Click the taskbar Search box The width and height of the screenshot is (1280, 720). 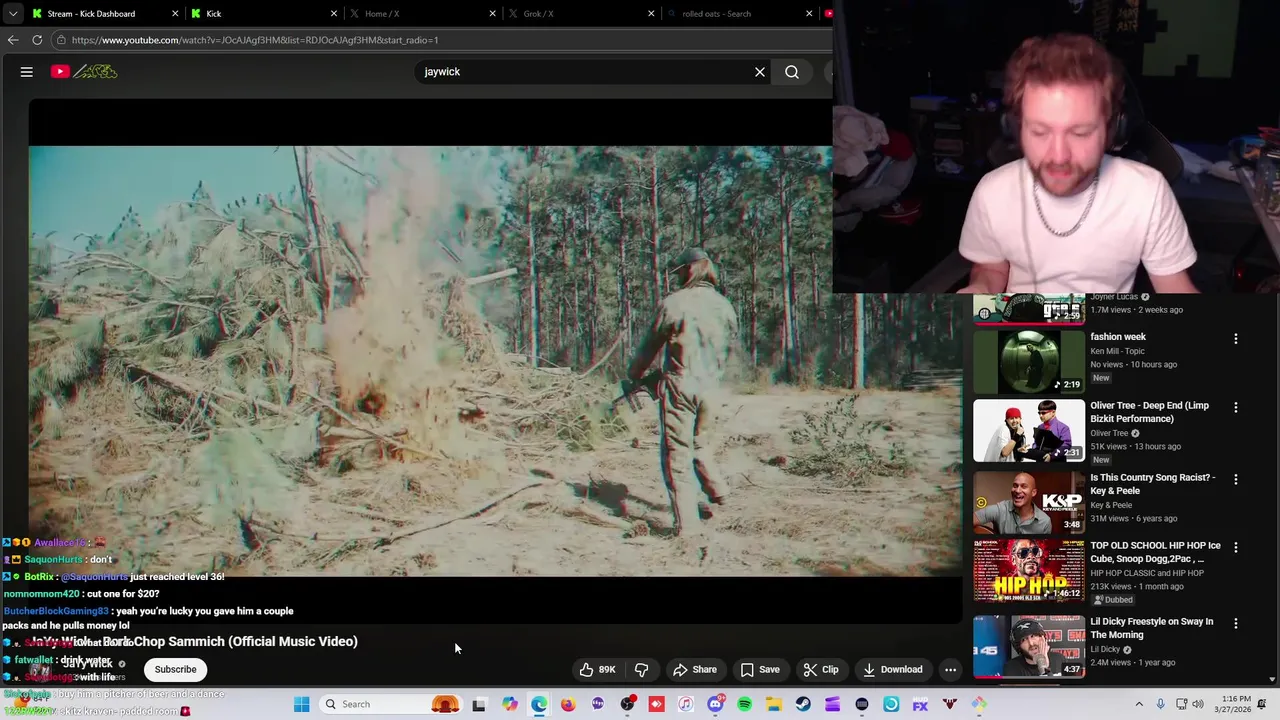[x=391, y=704]
